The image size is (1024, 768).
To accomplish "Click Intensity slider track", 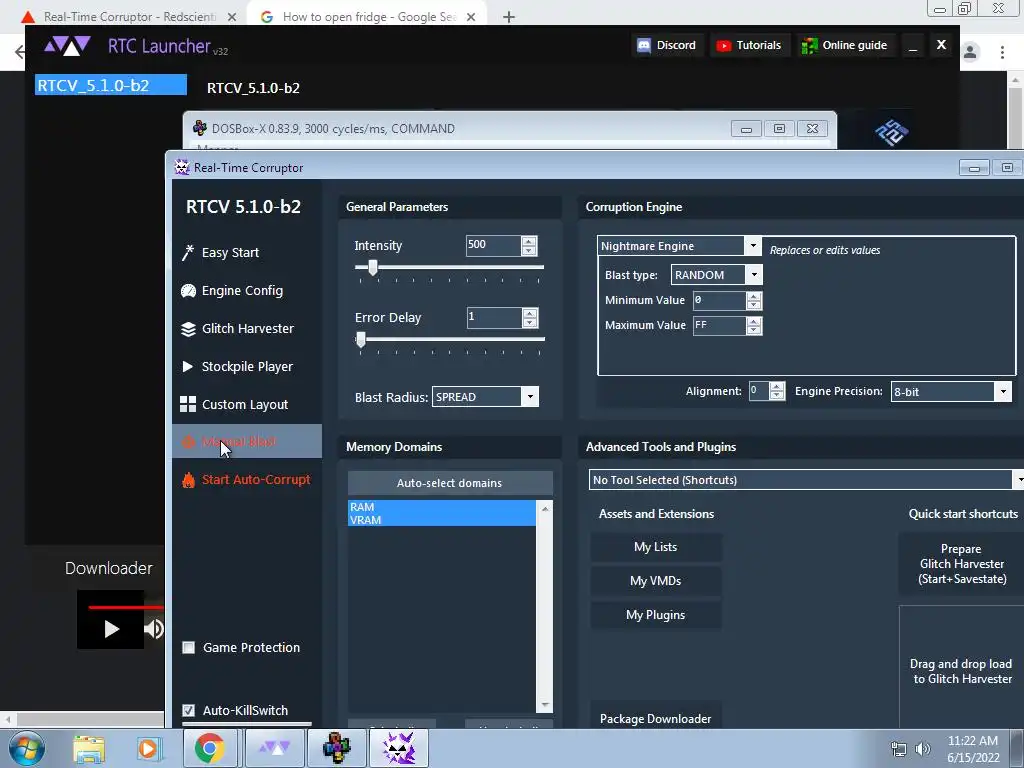I will pos(449,267).
